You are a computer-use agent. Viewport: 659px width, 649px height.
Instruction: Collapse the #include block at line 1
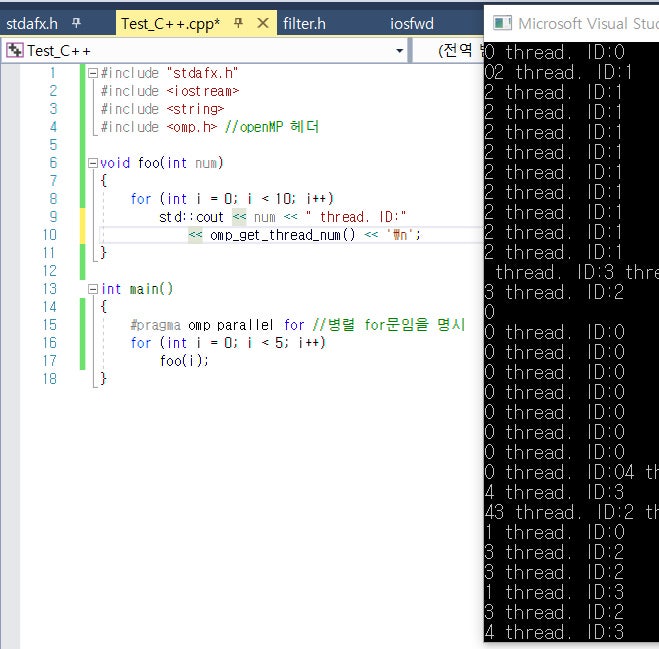(92, 73)
